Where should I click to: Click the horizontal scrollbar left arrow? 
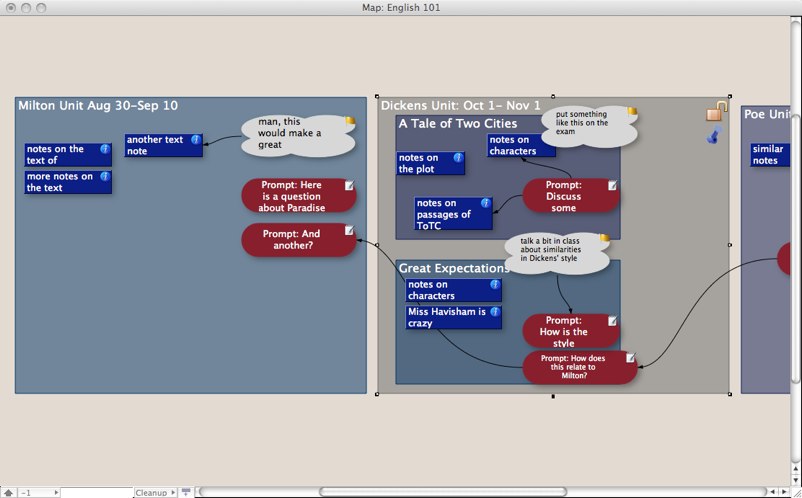coord(773,492)
